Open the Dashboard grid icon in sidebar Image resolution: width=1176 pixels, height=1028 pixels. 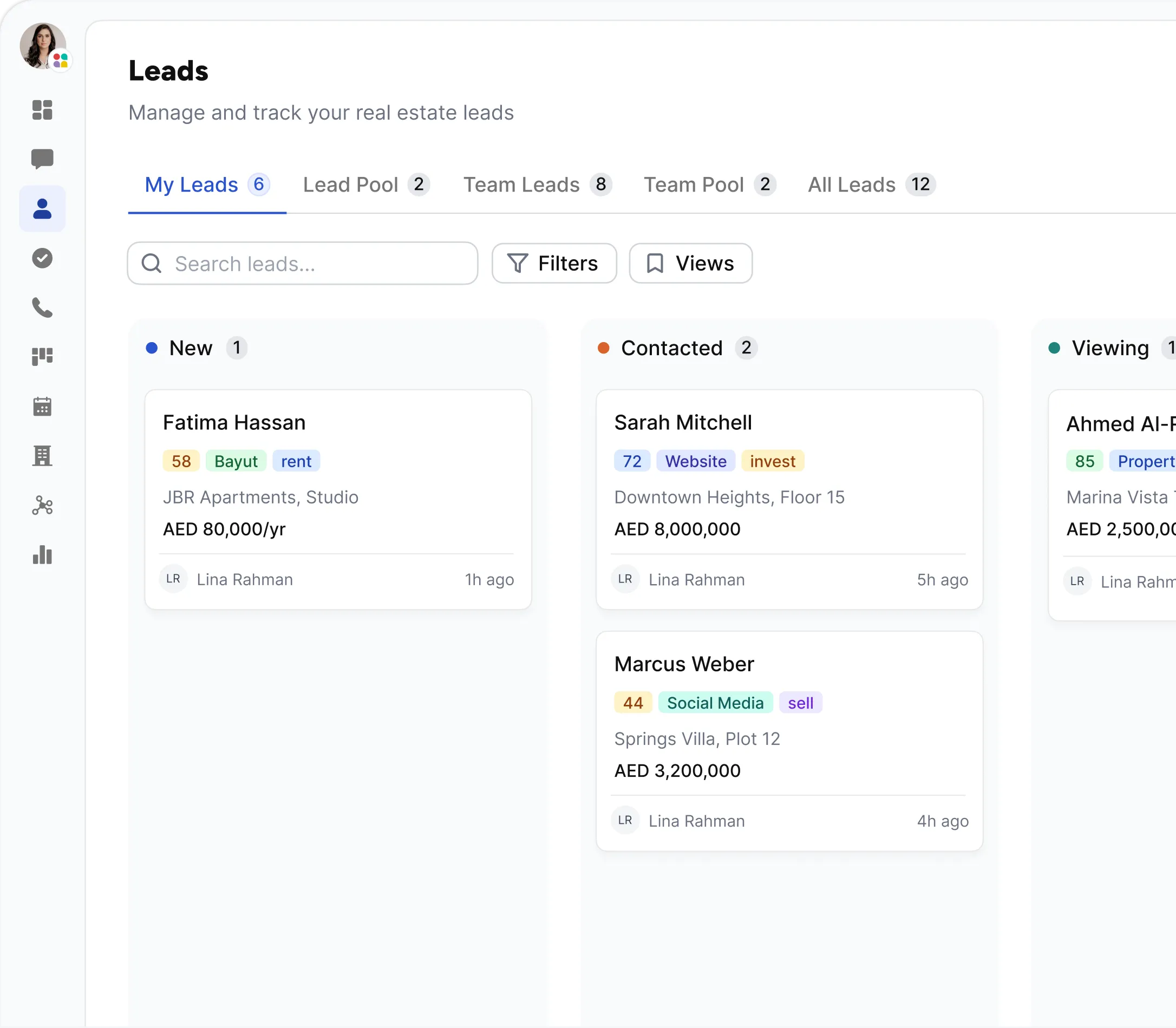[42, 109]
